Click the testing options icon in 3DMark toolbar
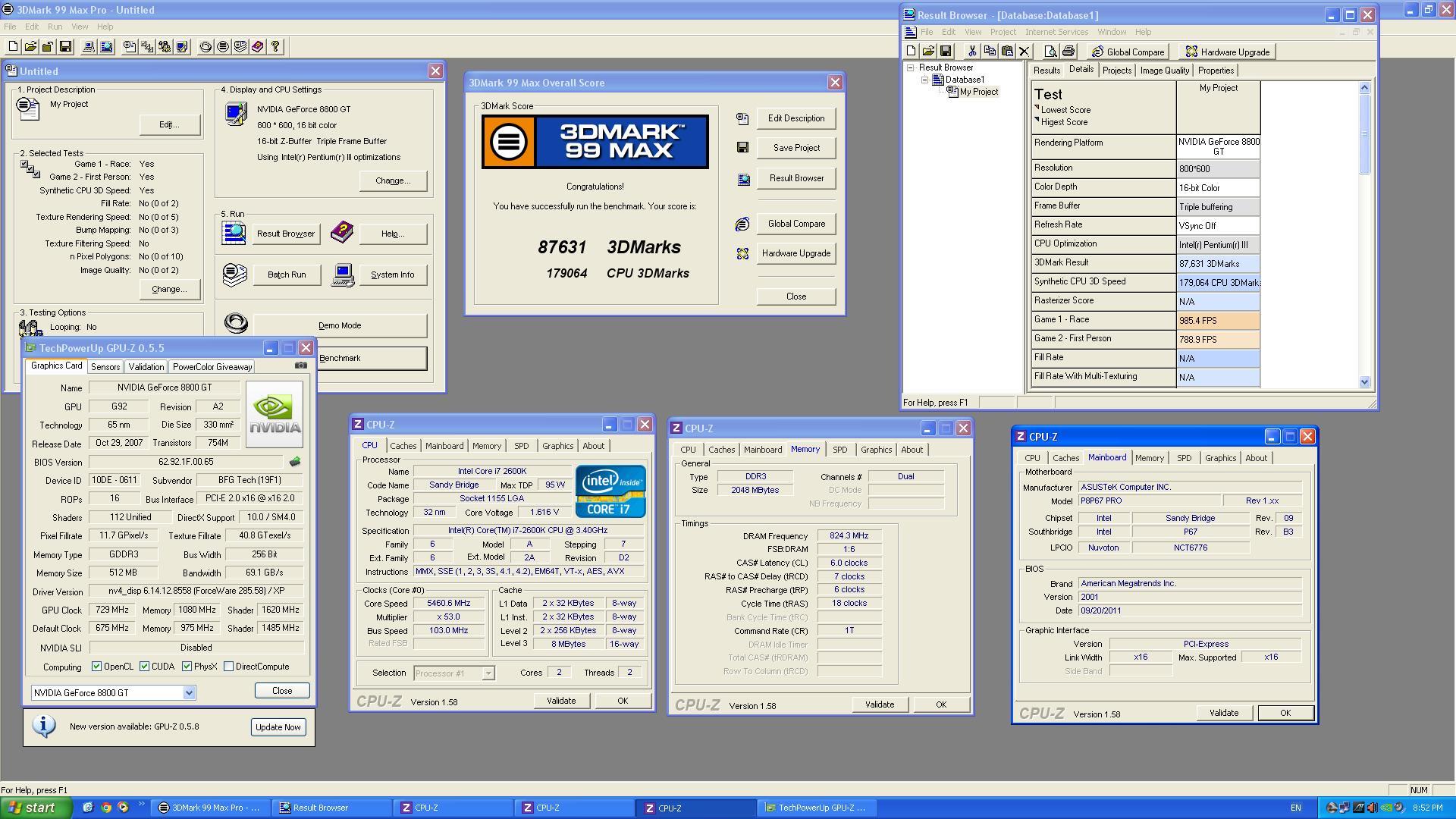This screenshot has height=819, width=1456. tap(165, 47)
